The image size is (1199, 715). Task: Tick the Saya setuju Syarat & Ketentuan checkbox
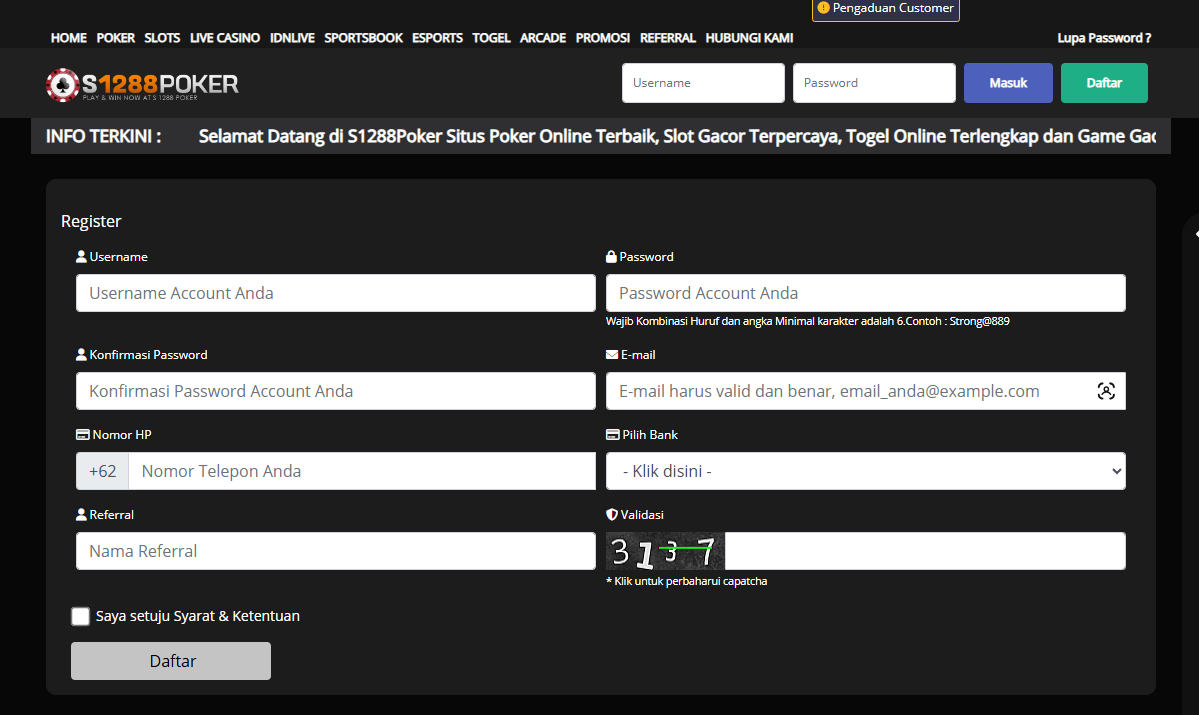[80, 616]
